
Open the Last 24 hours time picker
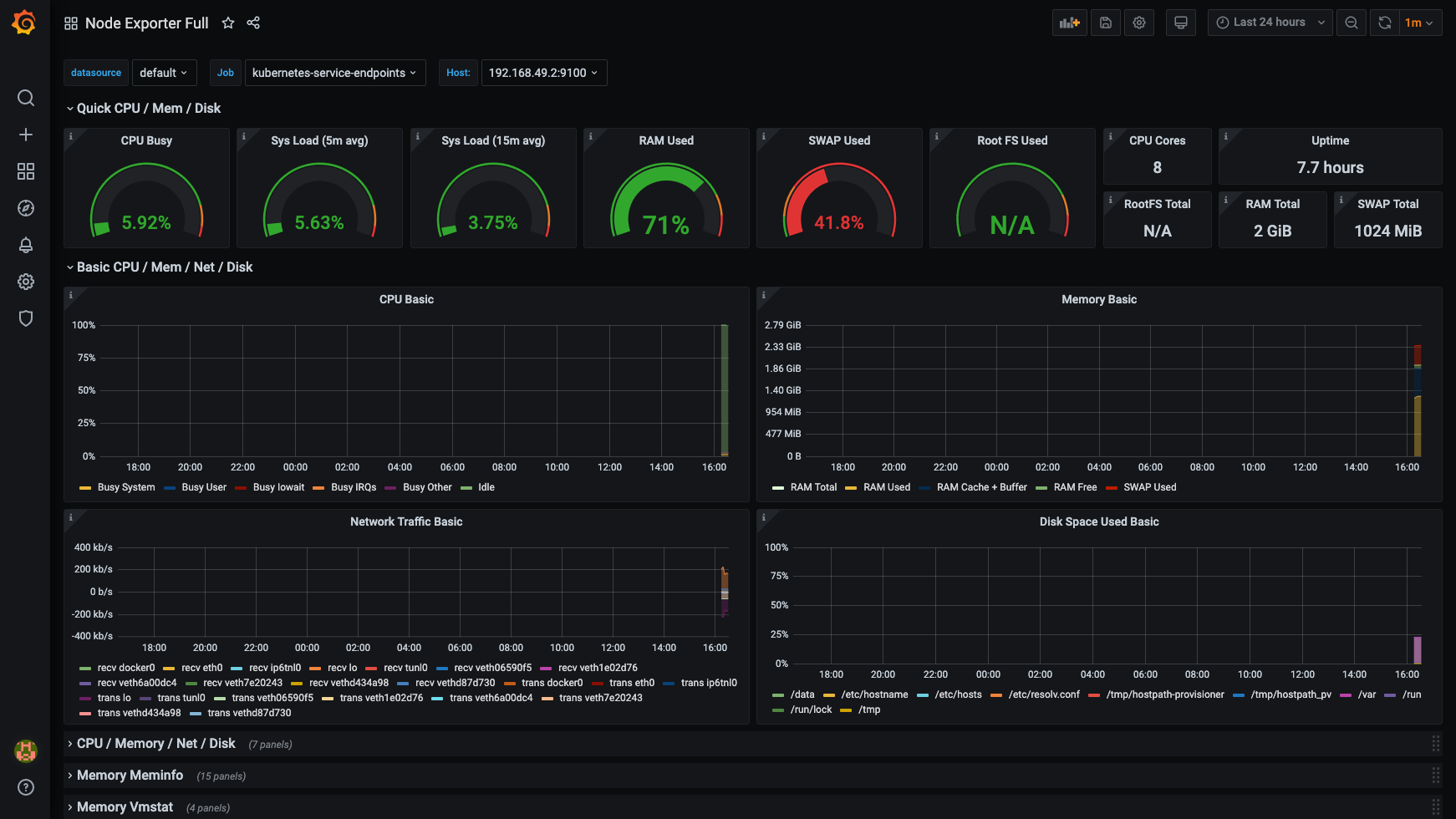pos(1270,23)
